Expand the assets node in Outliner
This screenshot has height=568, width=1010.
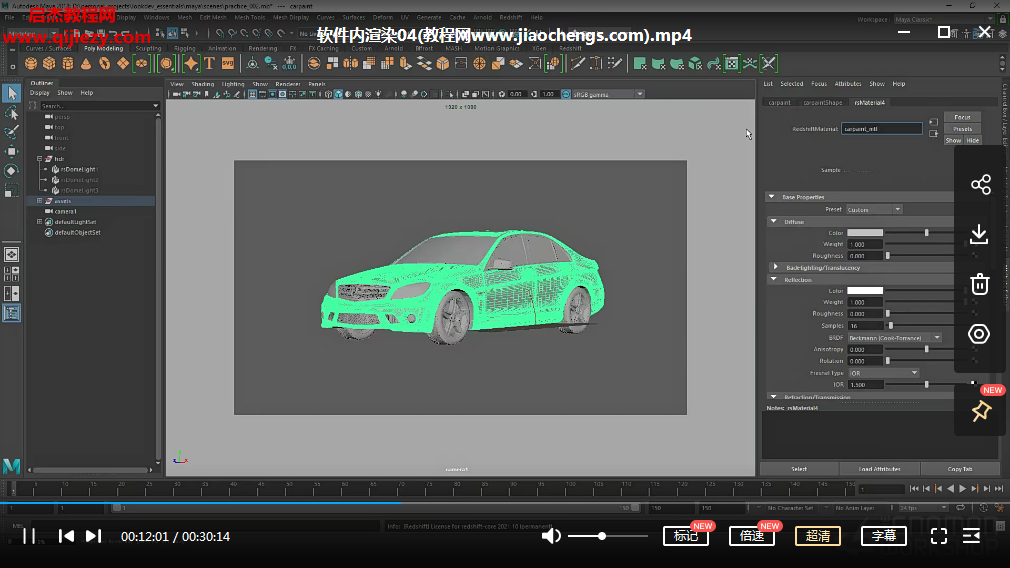(x=39, y=201)
